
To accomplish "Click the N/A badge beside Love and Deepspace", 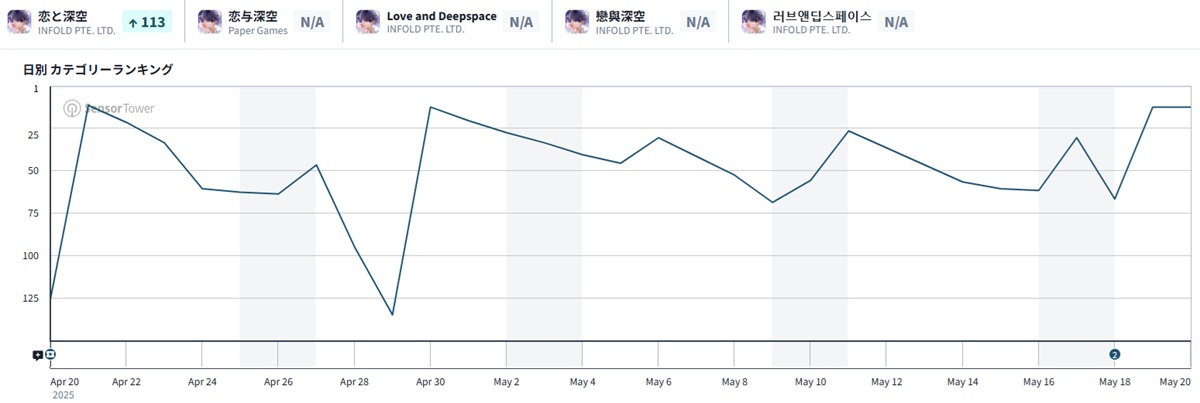I will point(521,22).
